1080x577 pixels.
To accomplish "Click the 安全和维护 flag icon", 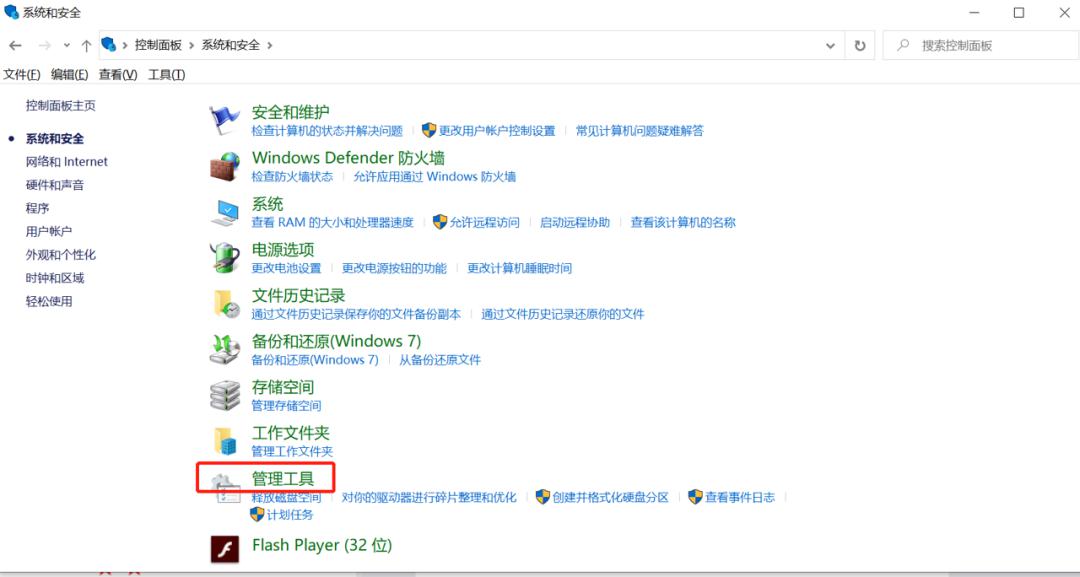I will tap(225, 120).
